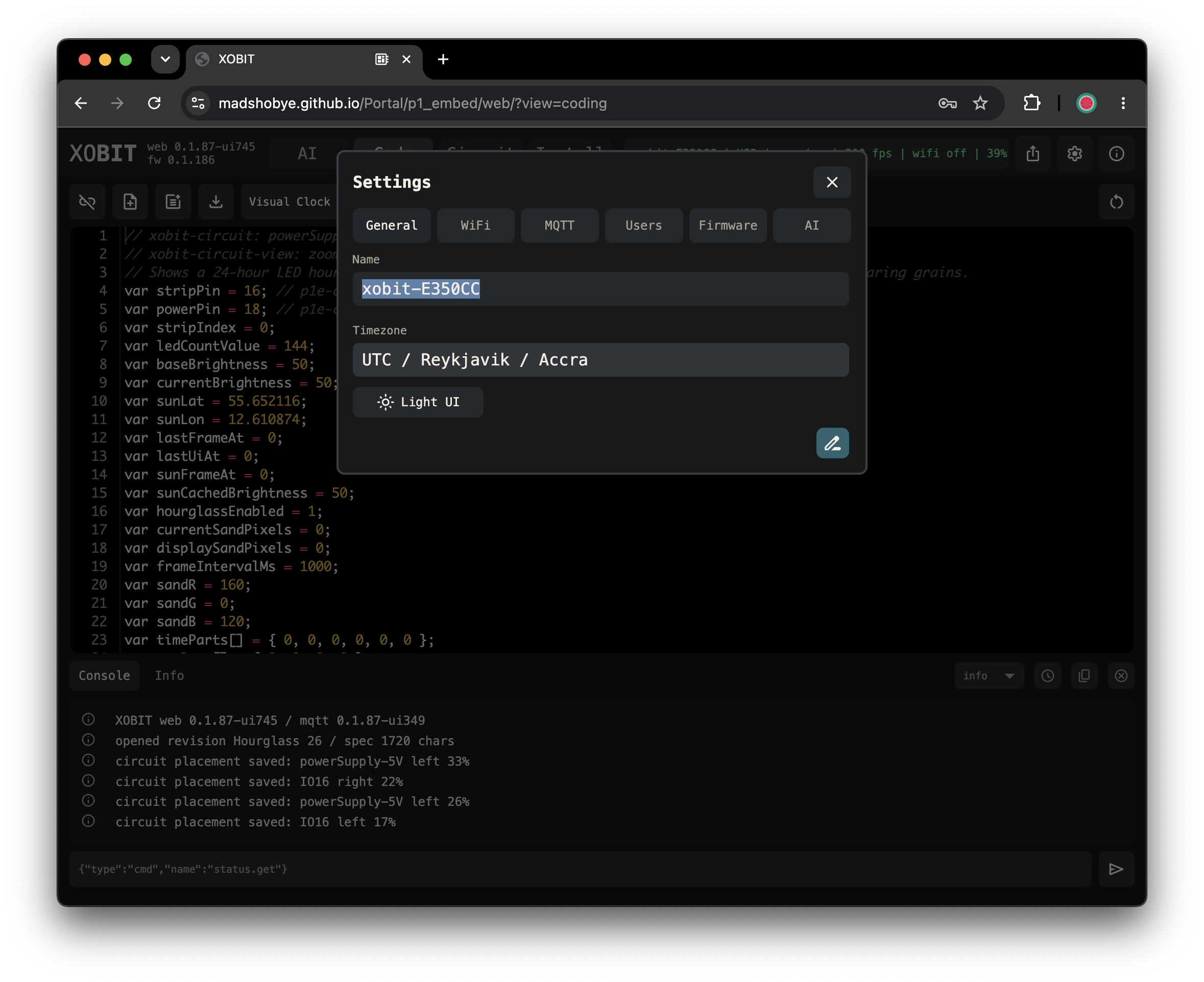The image size is (1204, 982).
Task: Click the pencil save button in Settings
Action: [x=832, y=443]
